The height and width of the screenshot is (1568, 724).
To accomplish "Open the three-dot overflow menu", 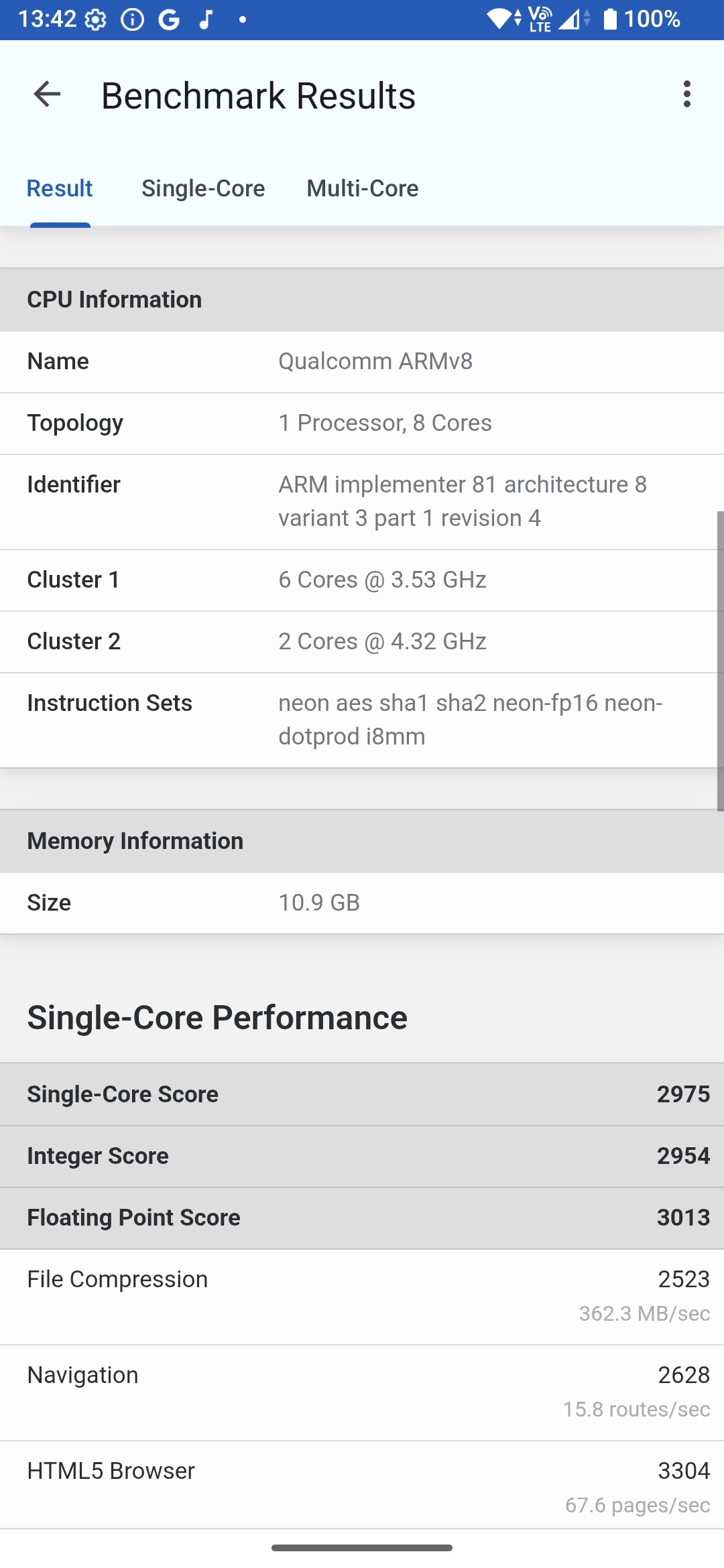I will click(686, 94).
